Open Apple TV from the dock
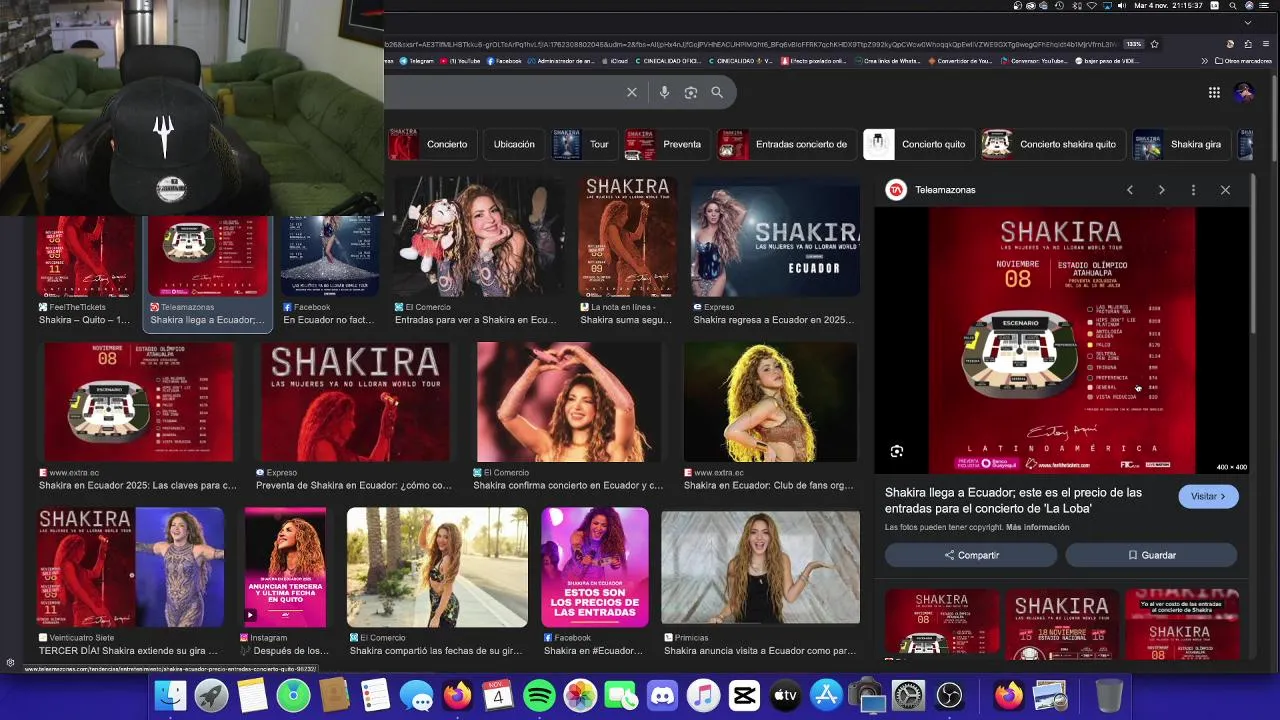1280x720 pixels. (x=785, y=695)
